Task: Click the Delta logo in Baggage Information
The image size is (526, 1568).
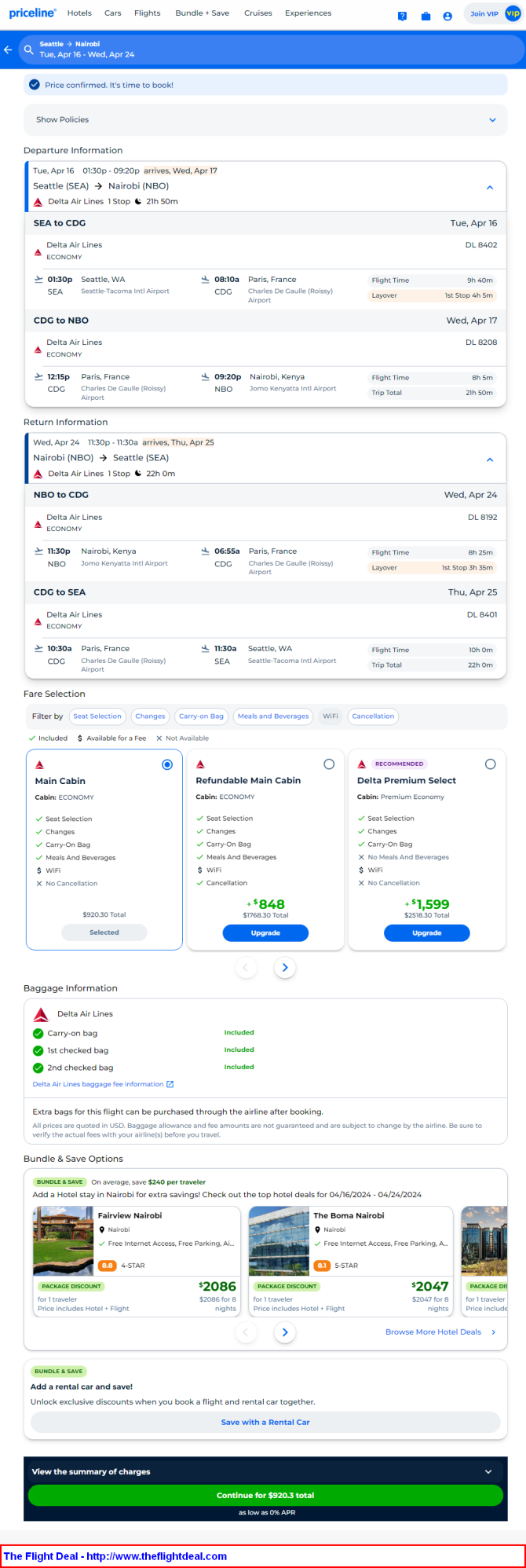Action: (42, 1014)
